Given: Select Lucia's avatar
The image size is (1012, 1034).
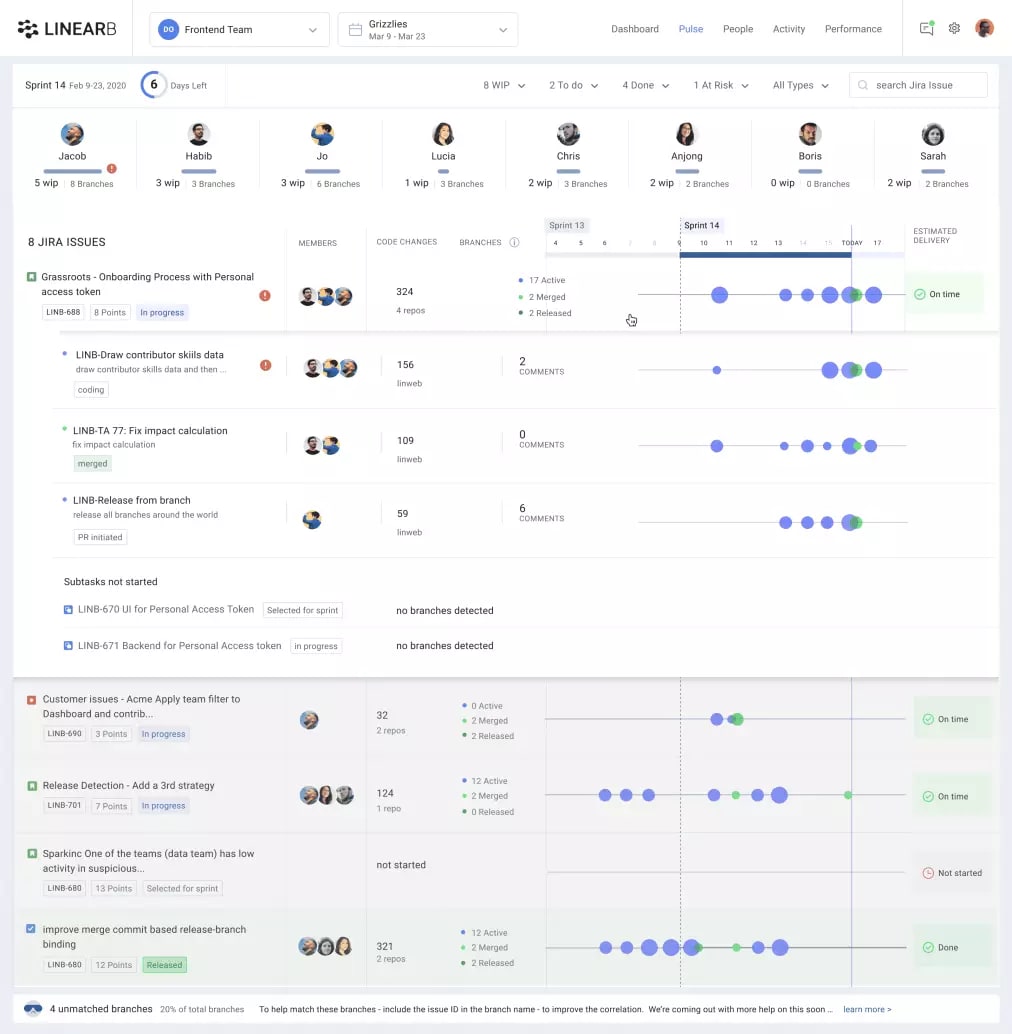Looking at the screenshot, I should [x=443, y=134].
